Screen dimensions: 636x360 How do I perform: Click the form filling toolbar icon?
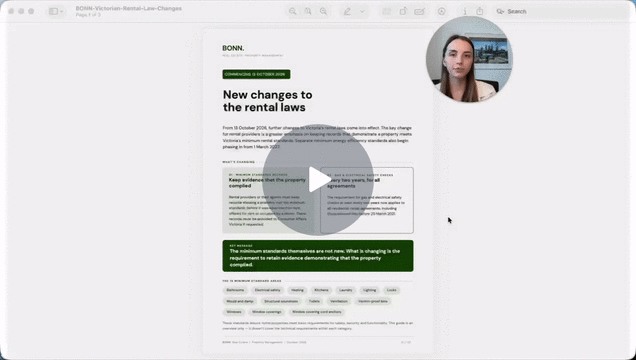coord(419,11)
